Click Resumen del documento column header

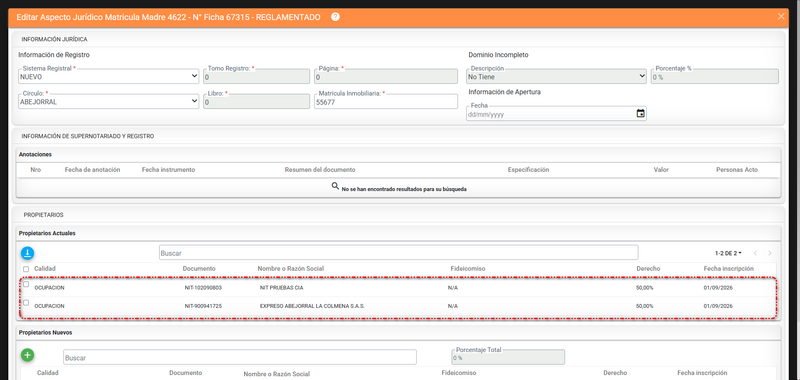(320, 170)
